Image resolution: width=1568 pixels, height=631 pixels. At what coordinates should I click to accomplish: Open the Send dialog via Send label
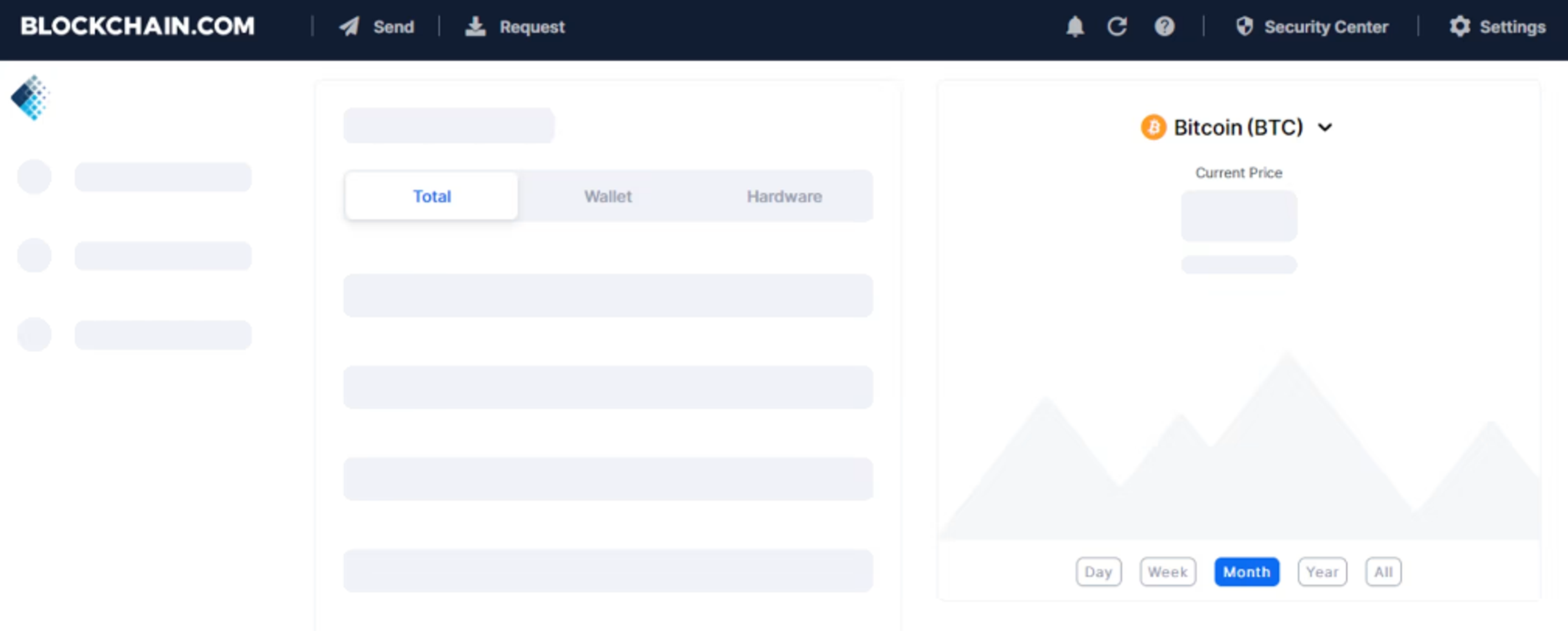(393, 27)
